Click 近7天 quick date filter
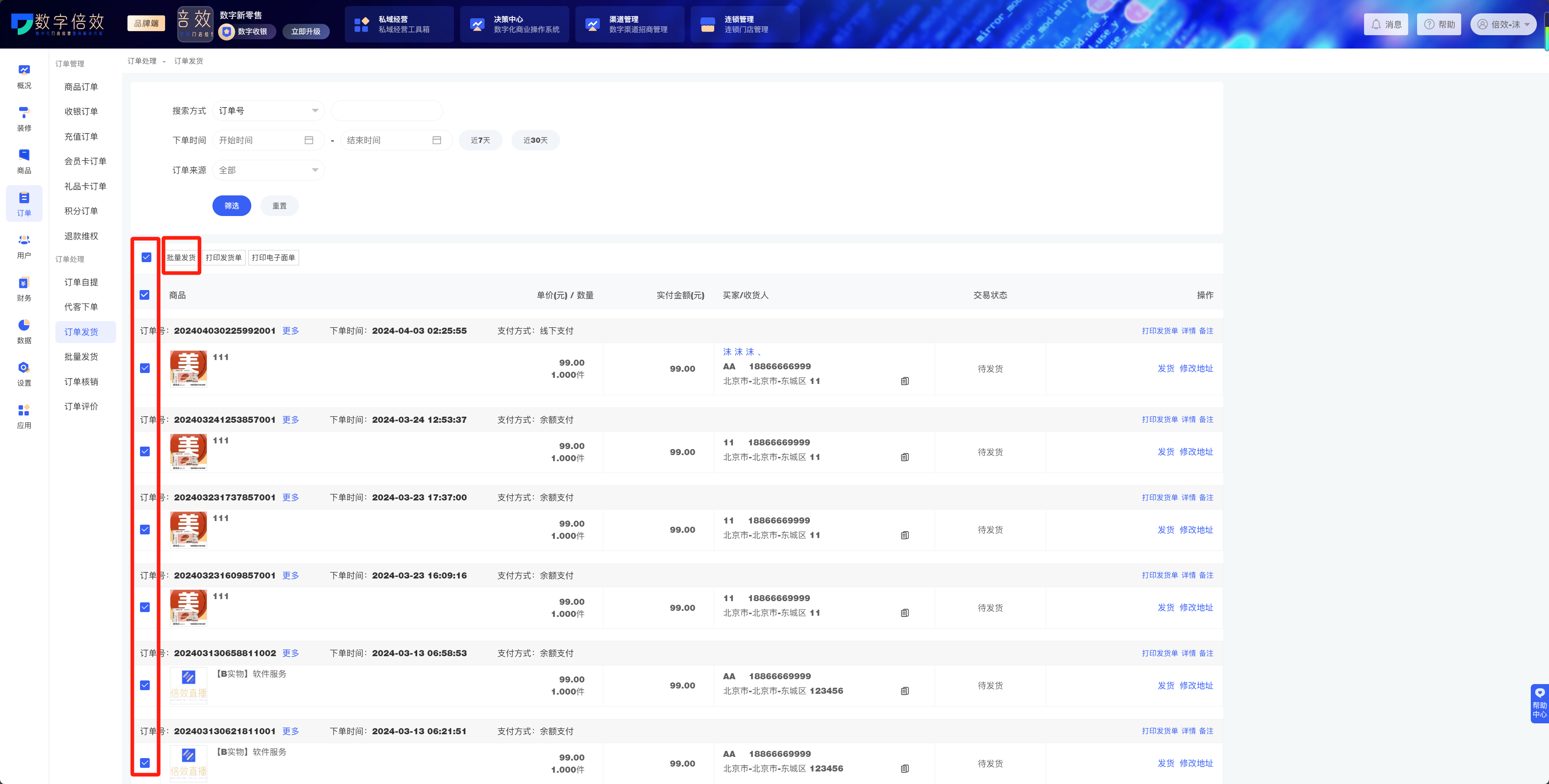 point(480,140)
